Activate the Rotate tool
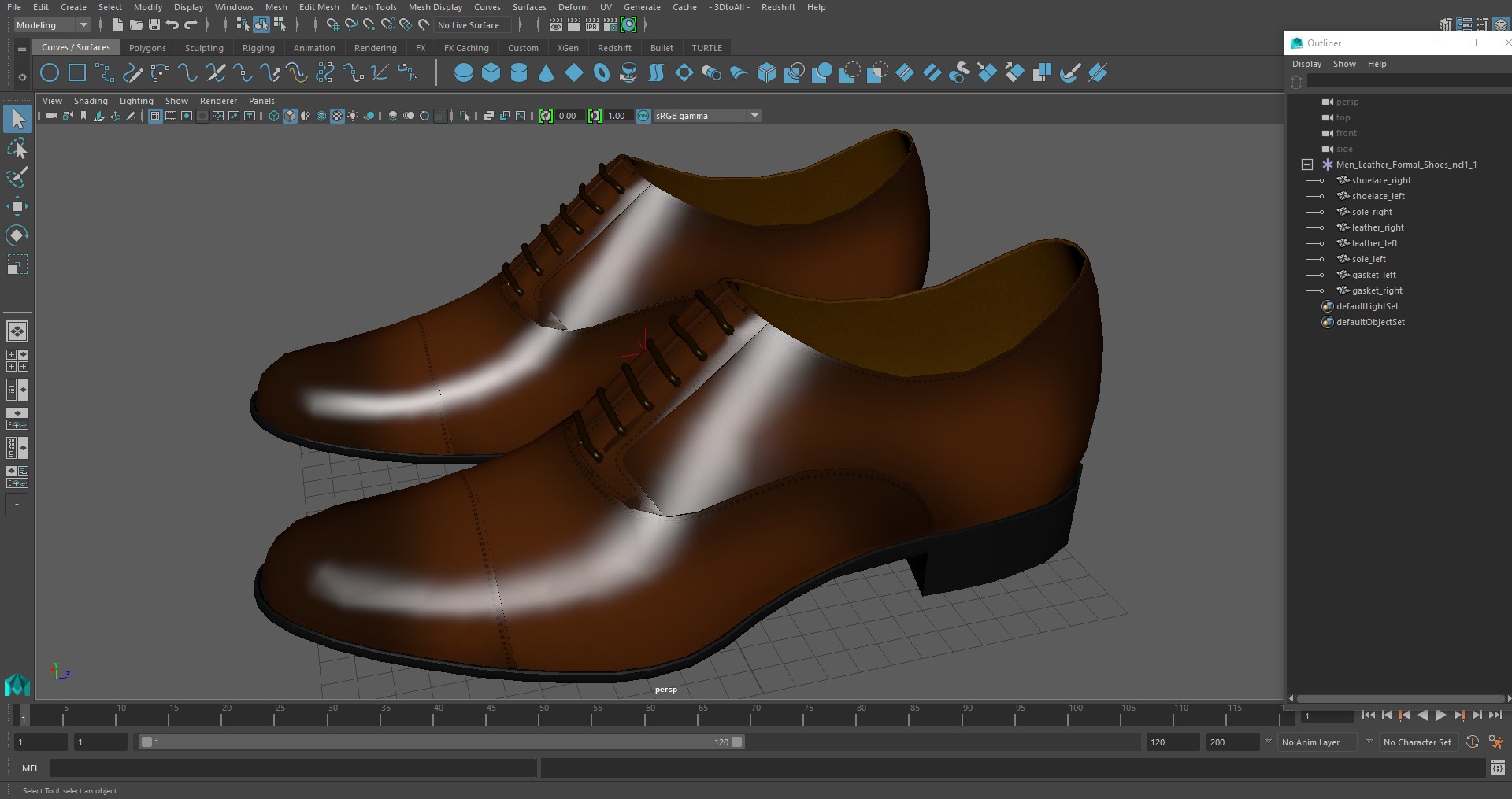This screenshot has height=799, width=1512. [17, 235]
